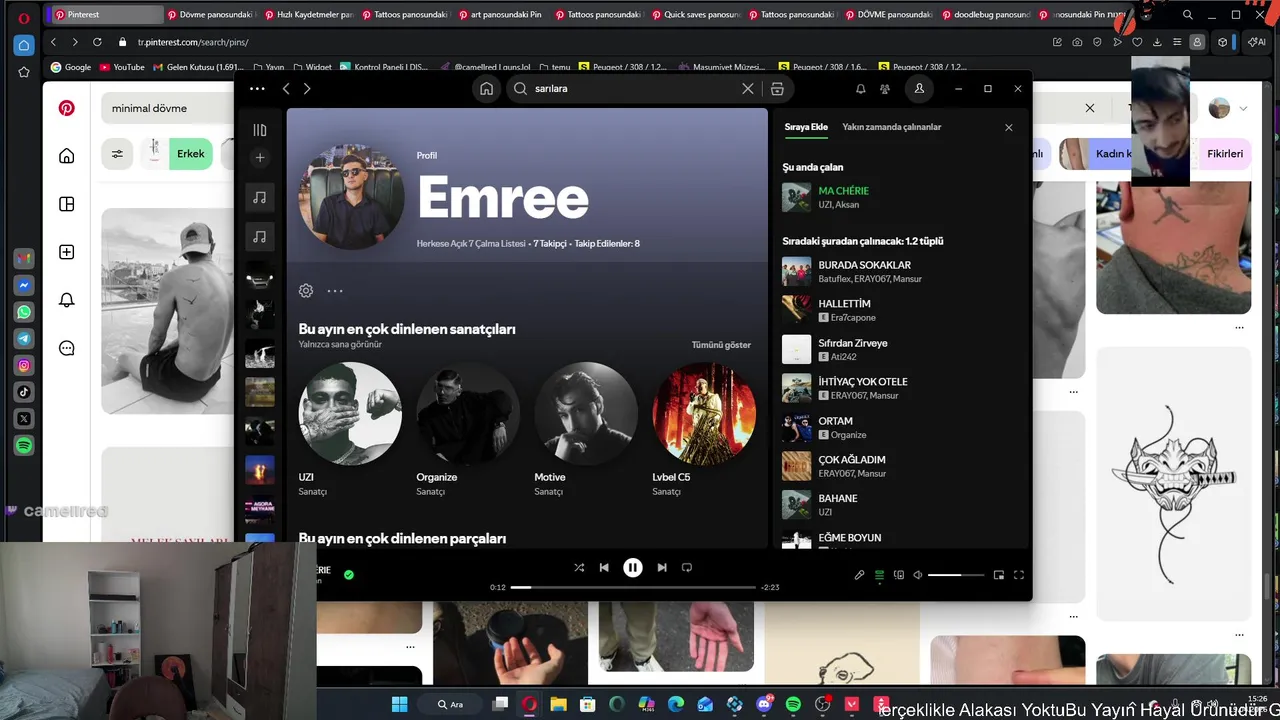
Task: Select ORTAM by Organize in queue
Action: click(x=900, y=427)
